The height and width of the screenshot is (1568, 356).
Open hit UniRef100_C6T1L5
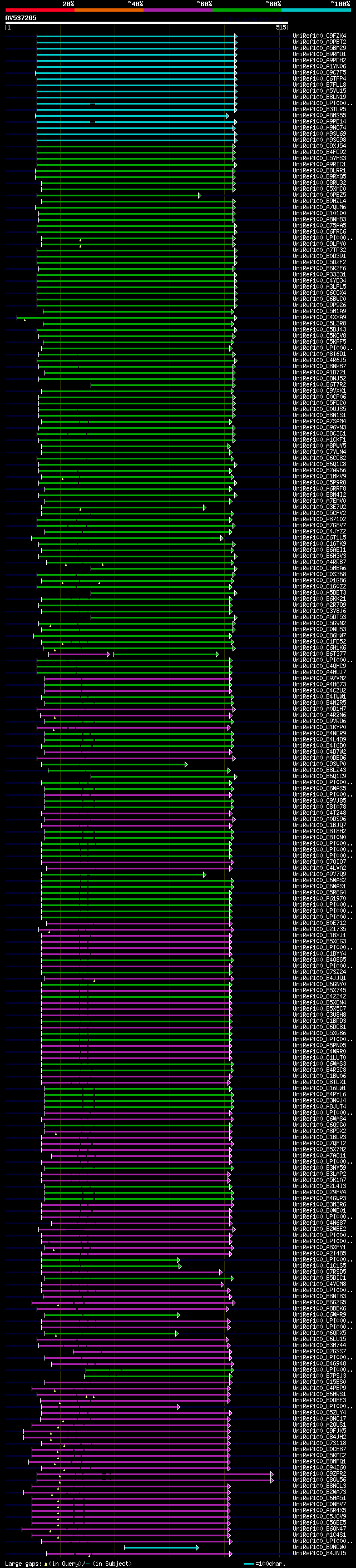point(319,538)
